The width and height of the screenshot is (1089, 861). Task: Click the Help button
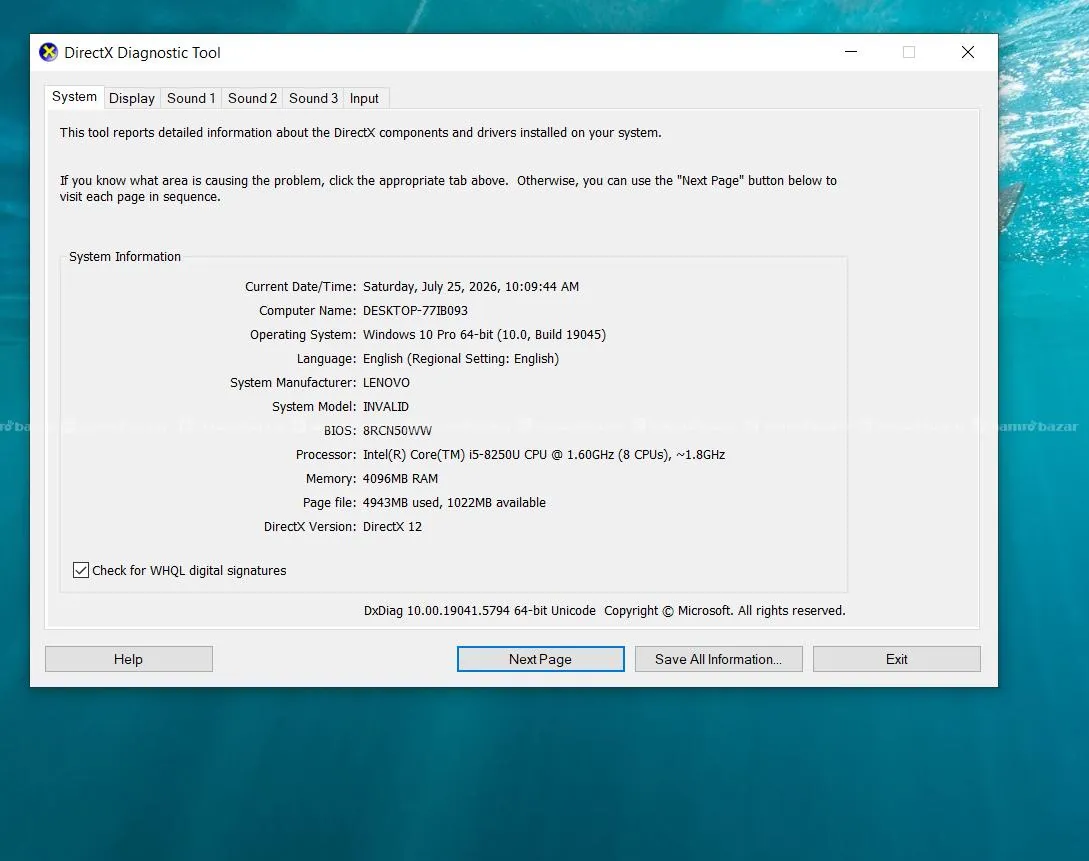click(x=128, y=659)
